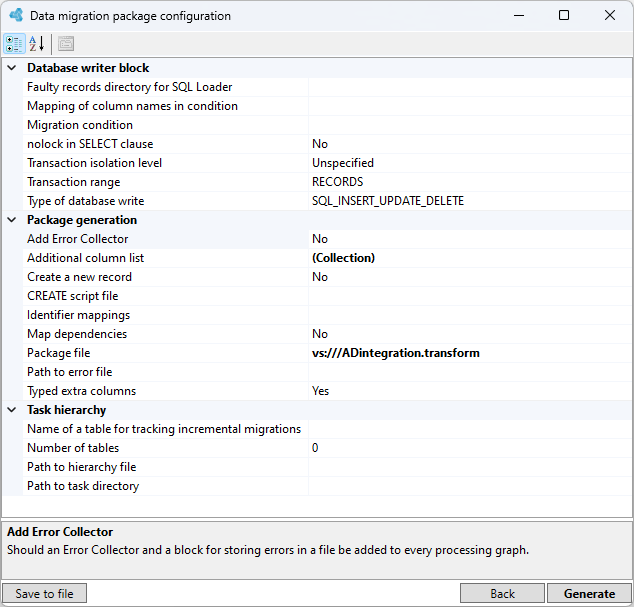Click Yes value for Typed extra columns
The image size is (634, 607).
coord(470,391)
